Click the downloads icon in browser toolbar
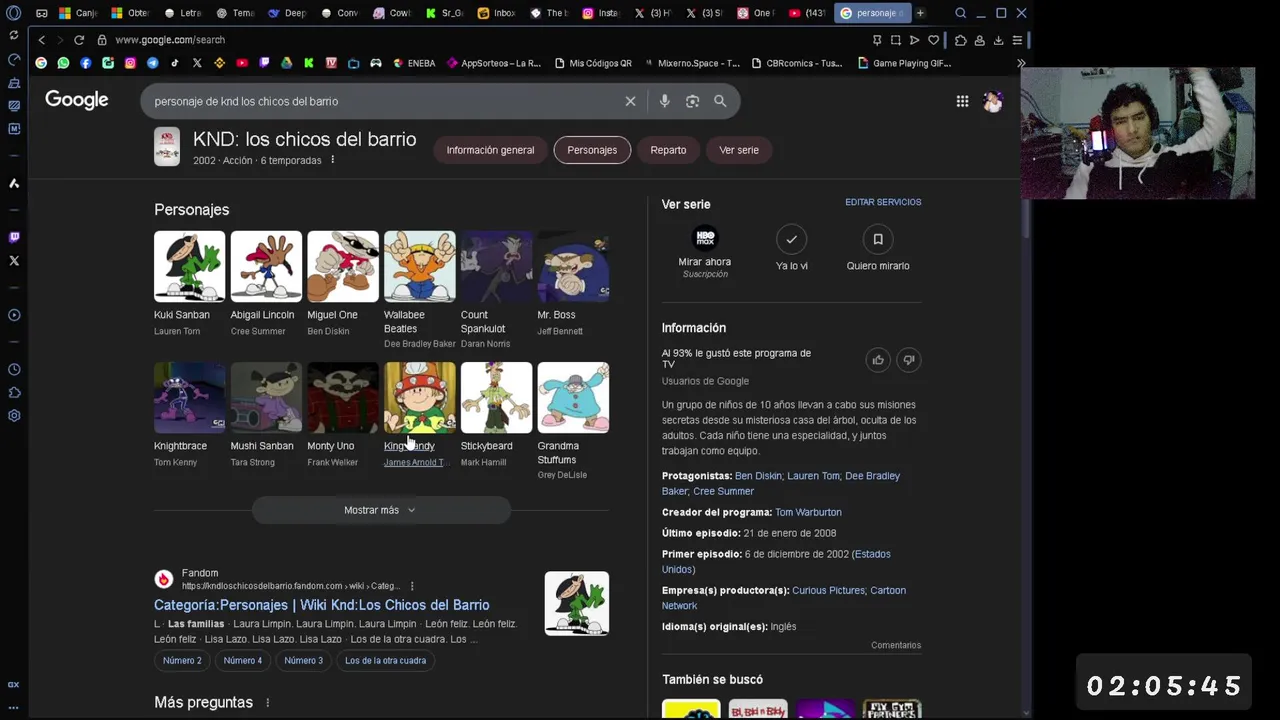The height and width of the screenshot is (720, 1280). (998, 40)
